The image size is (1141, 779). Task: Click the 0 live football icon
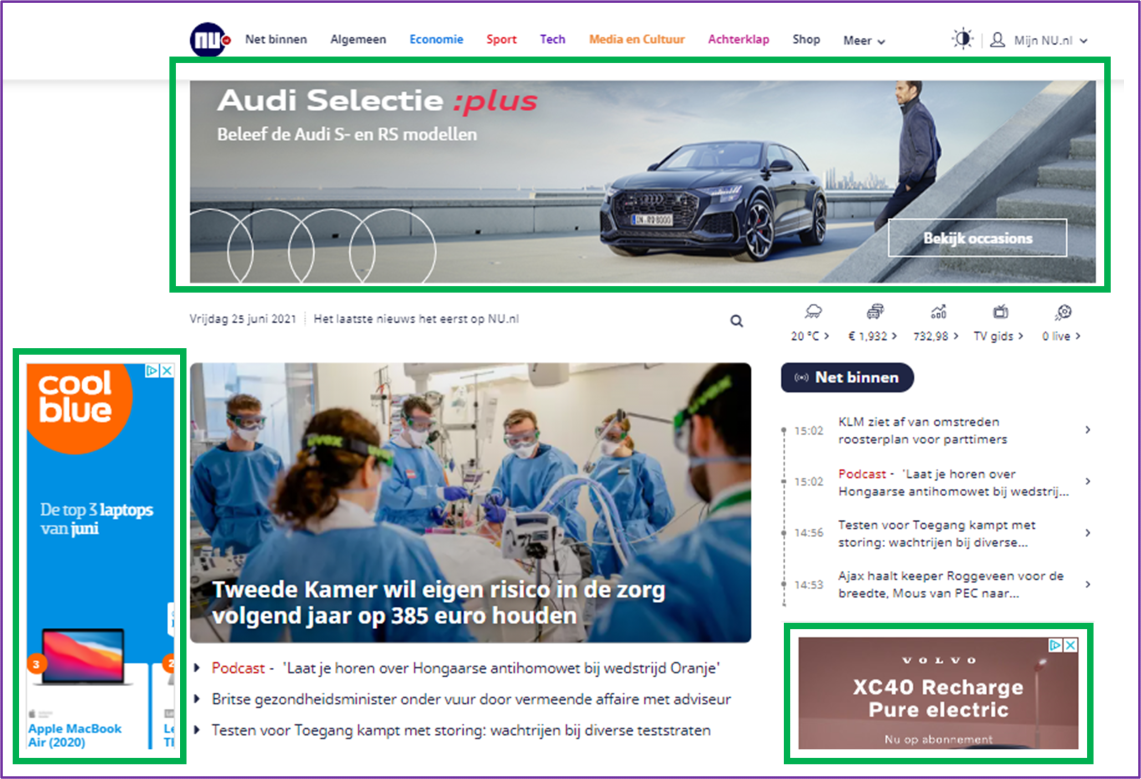[1063, 312]
